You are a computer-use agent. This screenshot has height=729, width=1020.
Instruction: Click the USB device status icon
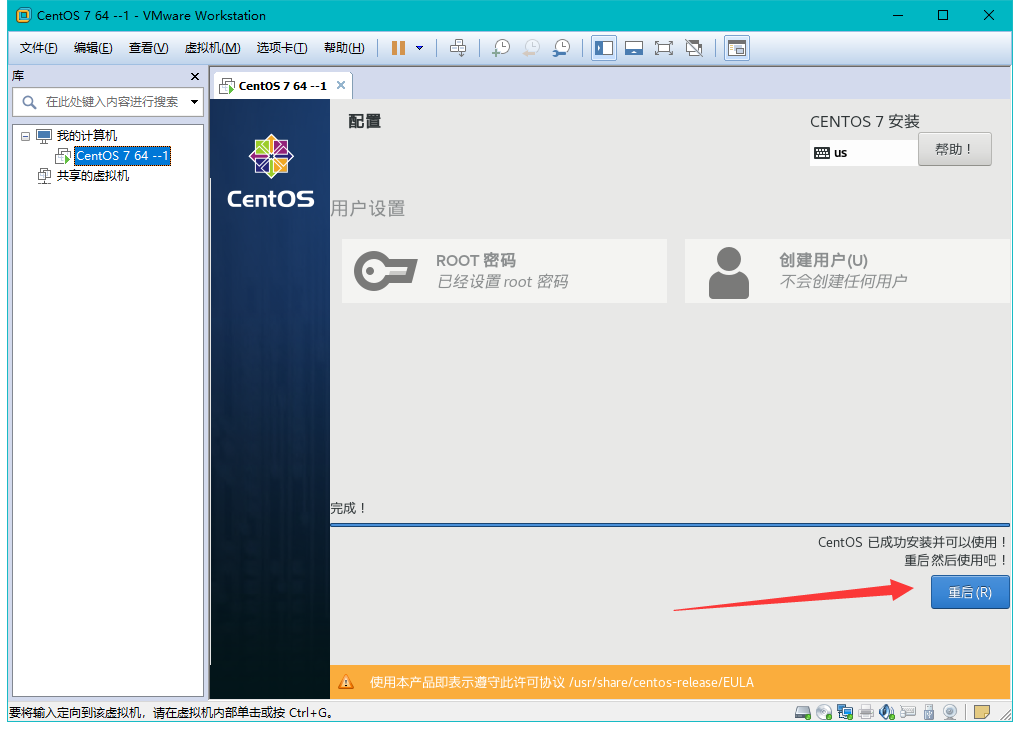[929, 713]
